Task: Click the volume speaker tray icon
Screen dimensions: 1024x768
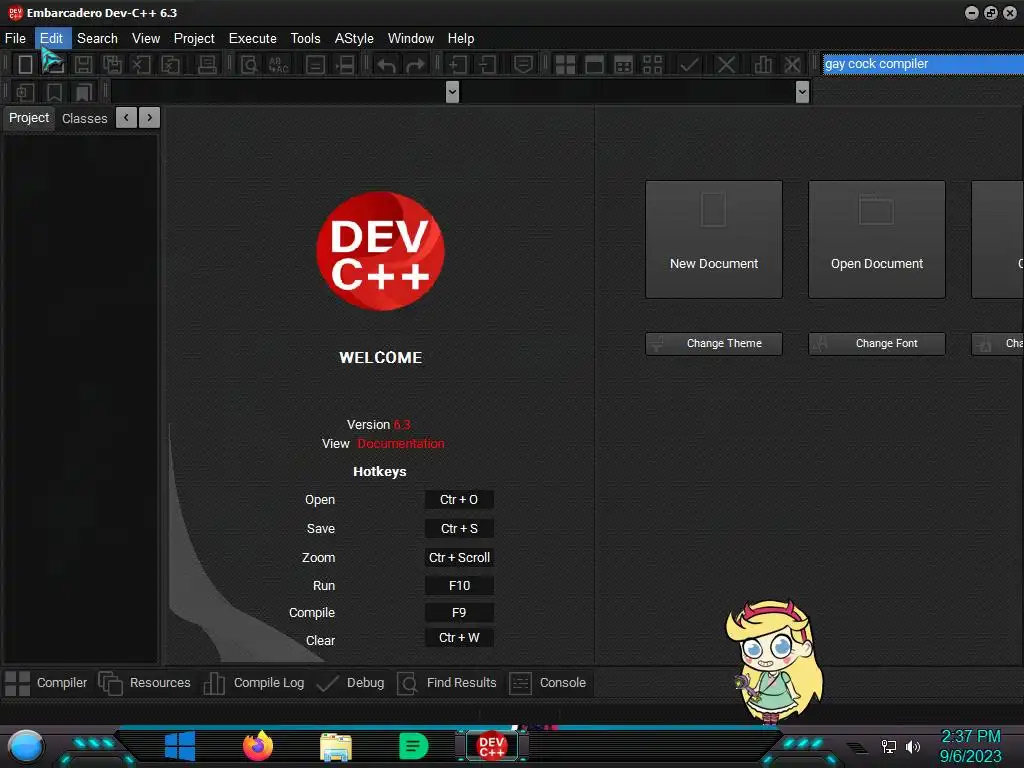Action: click(913, 746)
